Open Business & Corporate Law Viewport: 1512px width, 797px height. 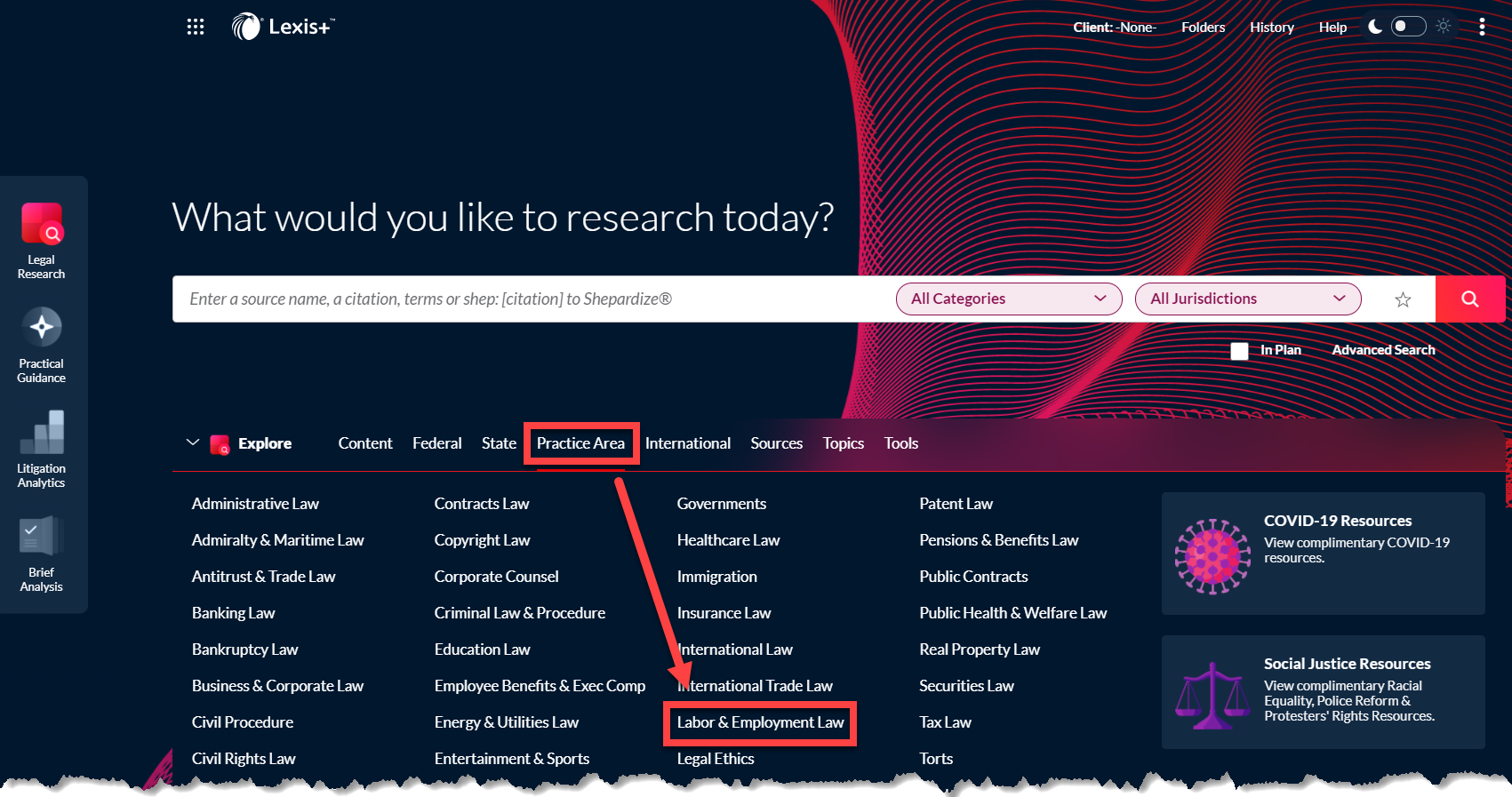pyautogui.click(x=278, y=686)
